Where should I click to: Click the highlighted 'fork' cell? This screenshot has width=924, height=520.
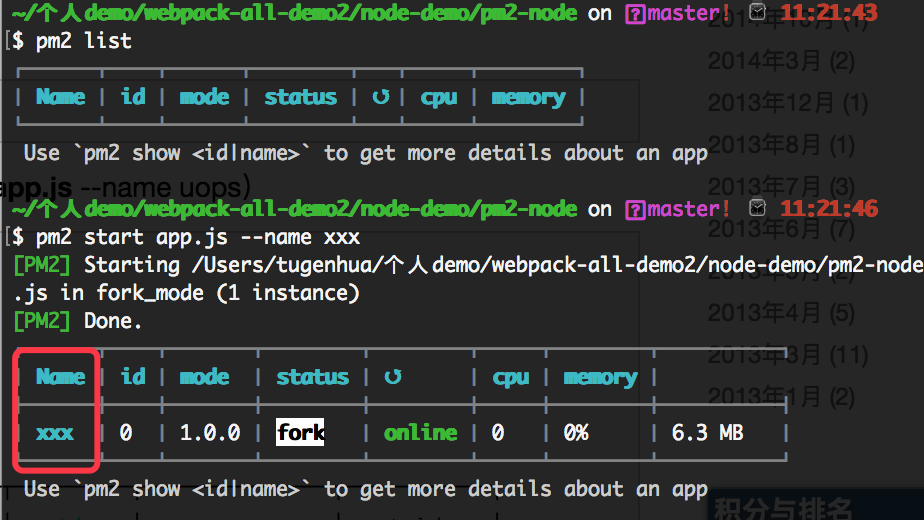coord(300,432)
